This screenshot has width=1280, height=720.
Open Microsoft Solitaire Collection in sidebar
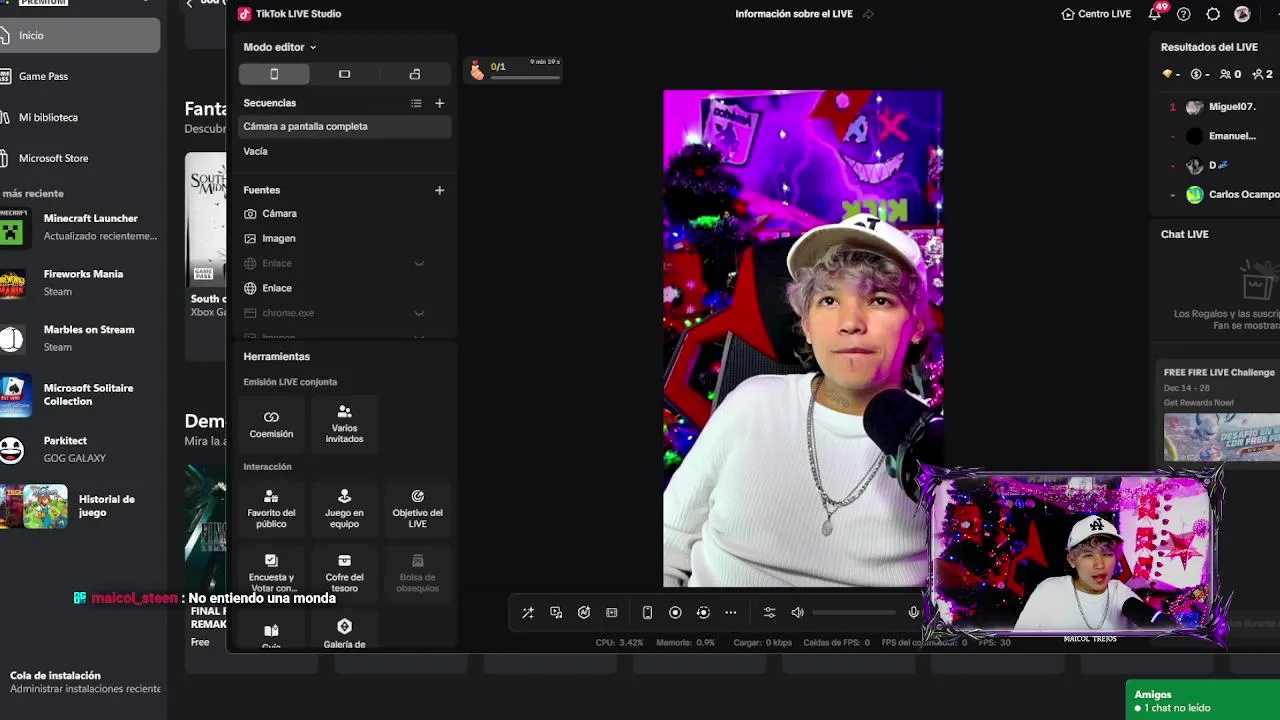[x=80, y=394]
